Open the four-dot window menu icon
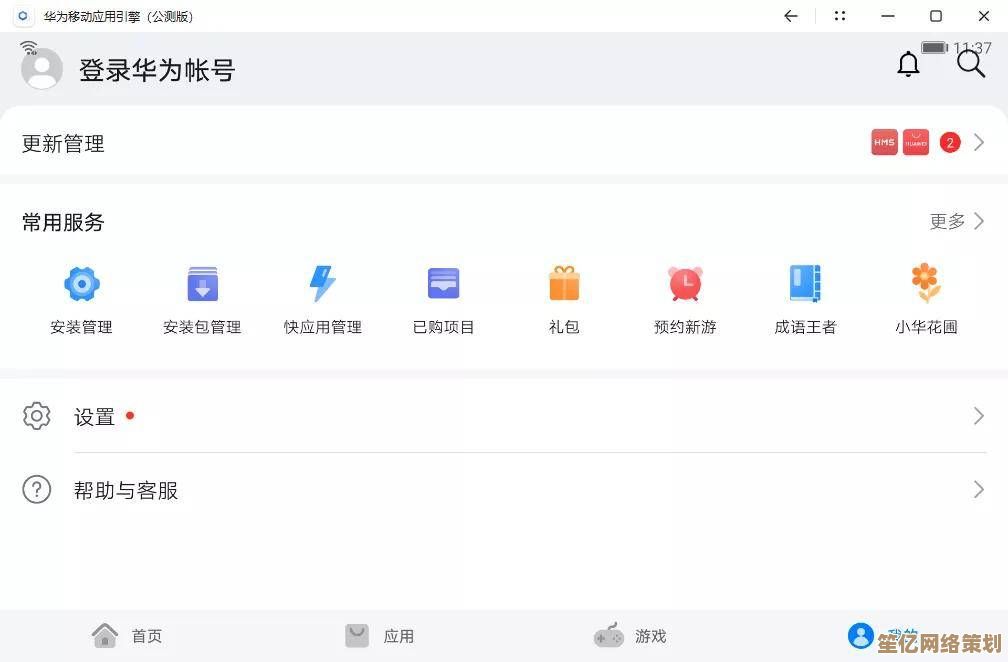 pos(840,16)
